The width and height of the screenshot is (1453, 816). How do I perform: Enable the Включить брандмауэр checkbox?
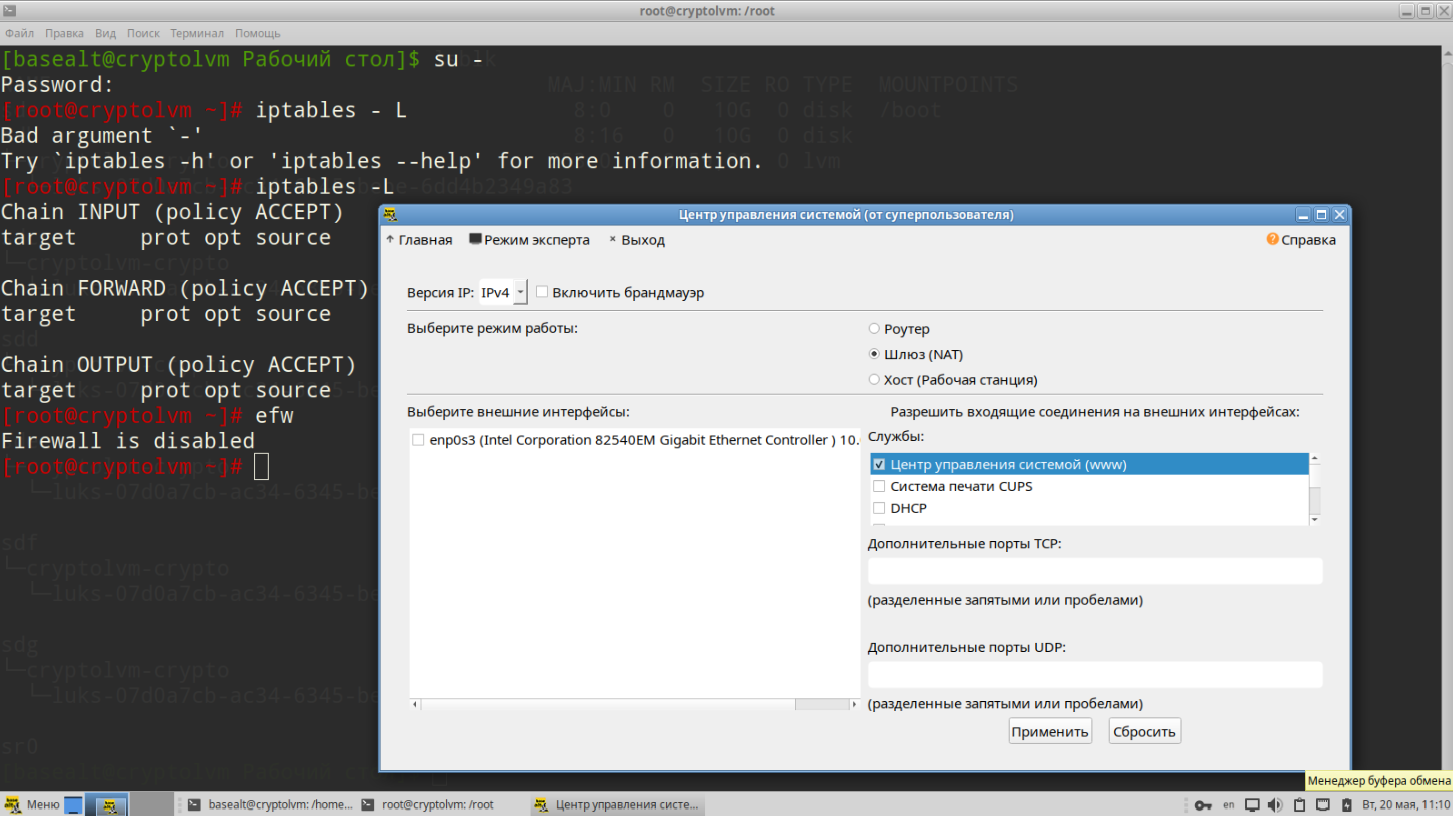coord(542,292)
